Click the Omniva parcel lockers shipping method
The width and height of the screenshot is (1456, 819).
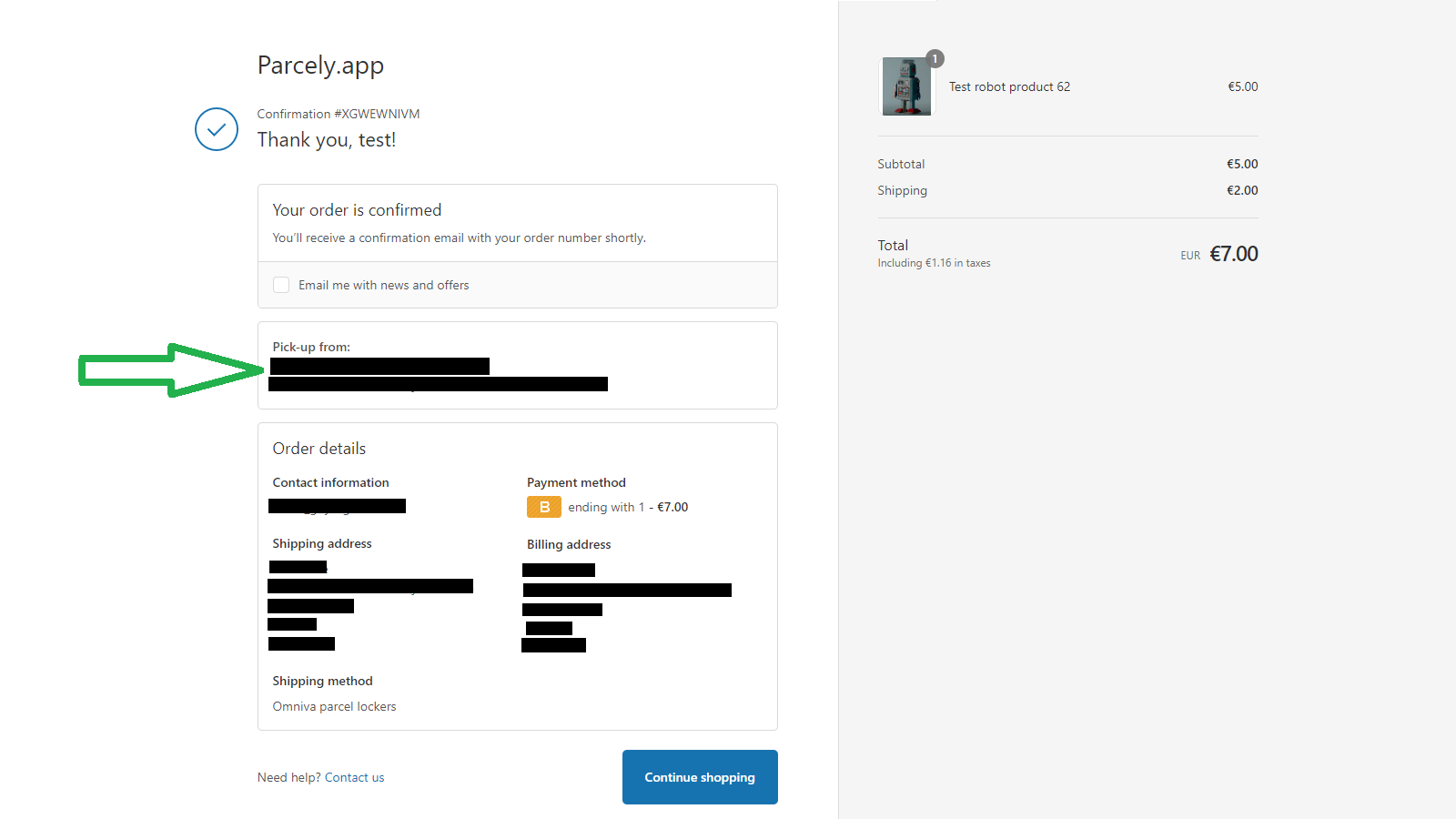tap(334, 706)
